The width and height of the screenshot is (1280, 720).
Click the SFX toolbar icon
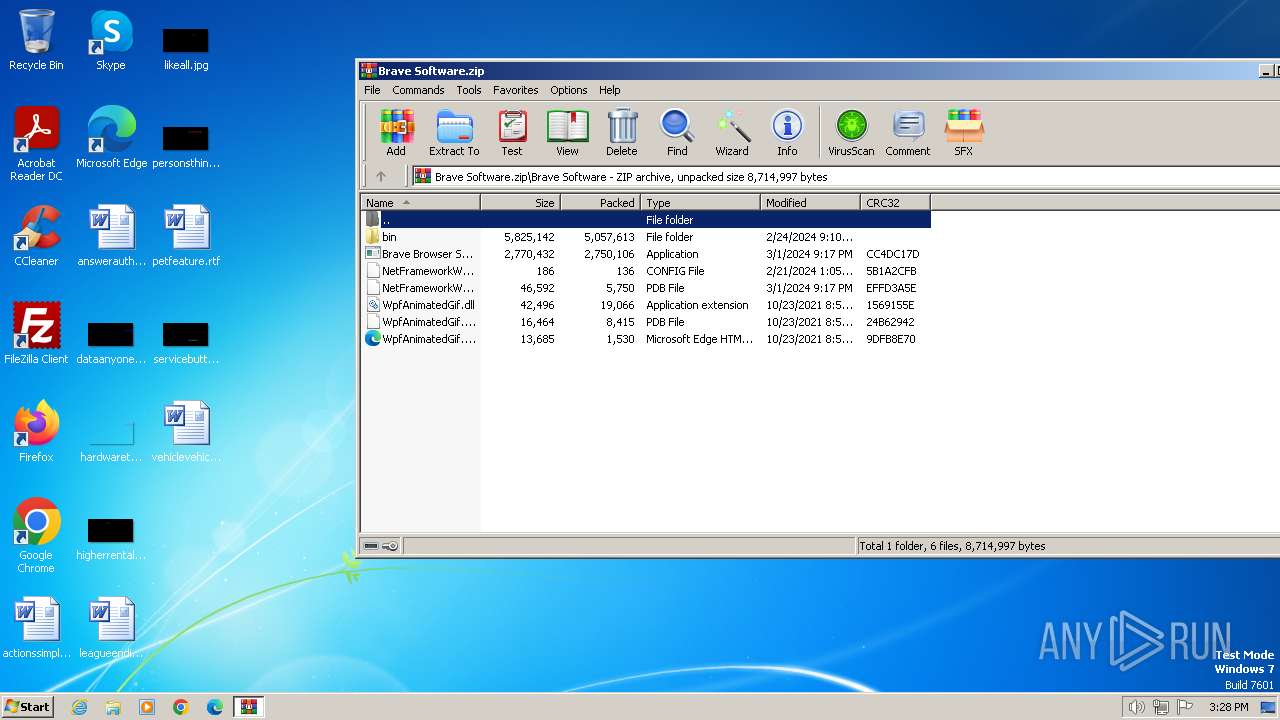963,133
